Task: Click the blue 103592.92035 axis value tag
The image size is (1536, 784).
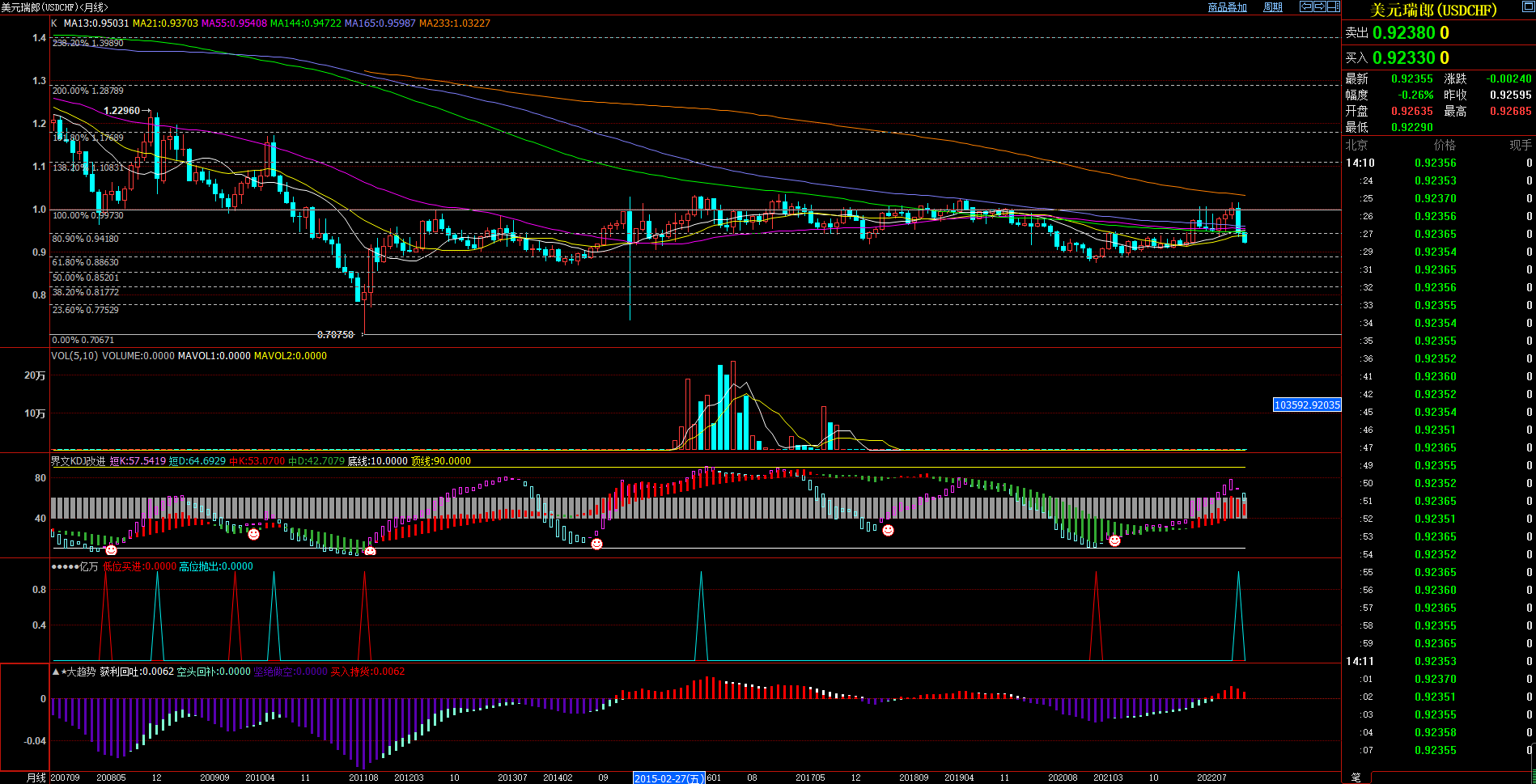Action: coord(1307,405)
